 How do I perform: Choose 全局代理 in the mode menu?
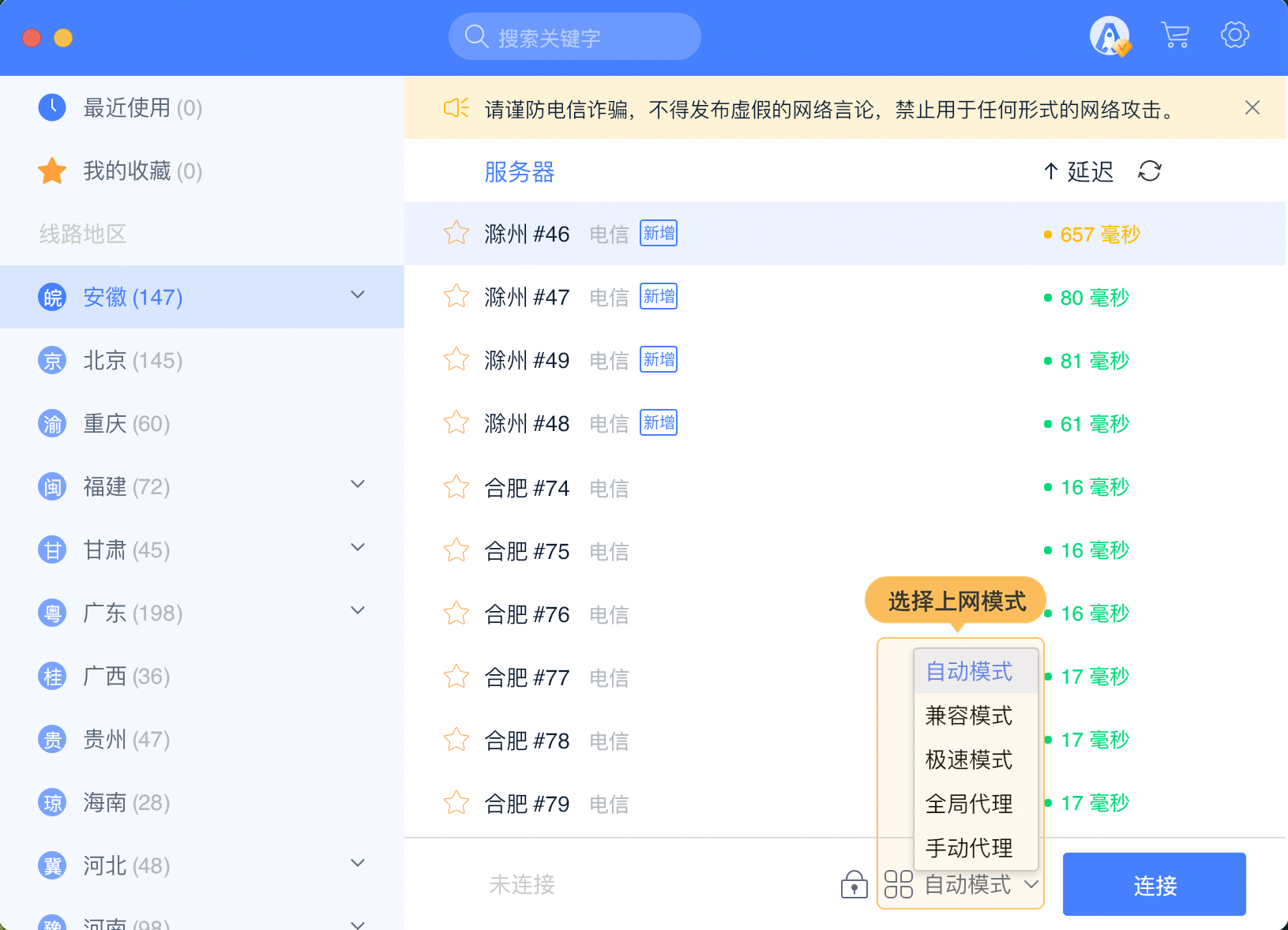(x=969, y=804)
